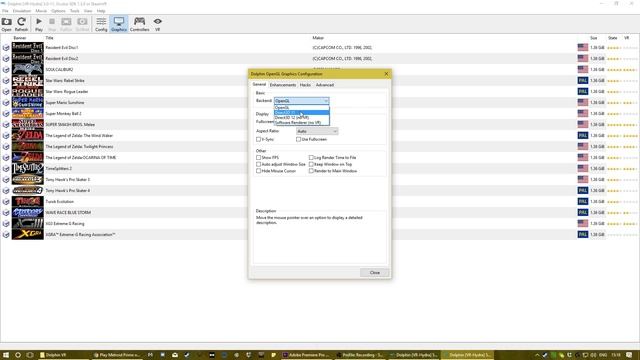Click the PAL flag for Star Wars Rebel Strike
This screenshot has width=640, height=360.
coord(582,80)
